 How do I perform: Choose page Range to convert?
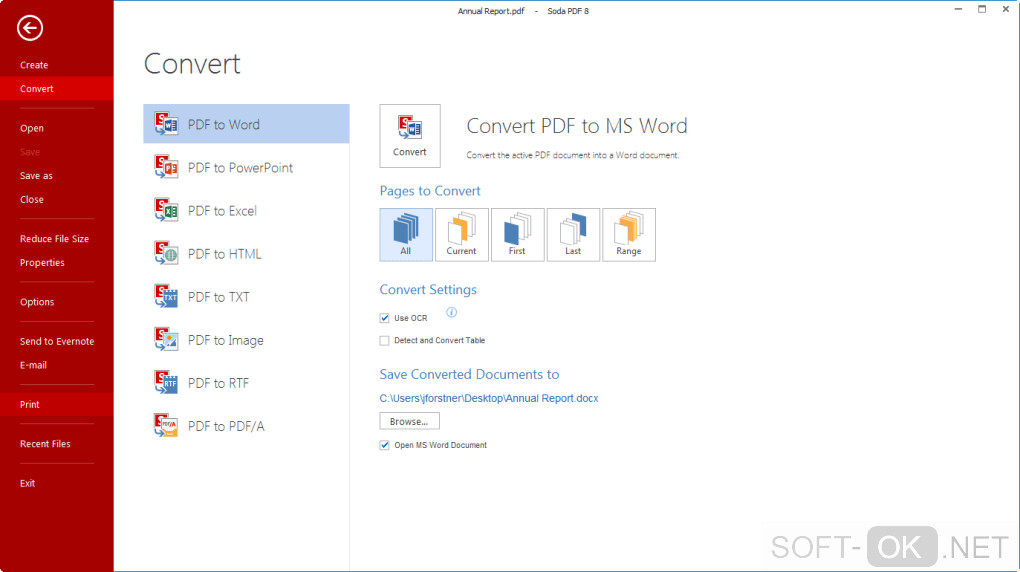click(x=629, y=235)
